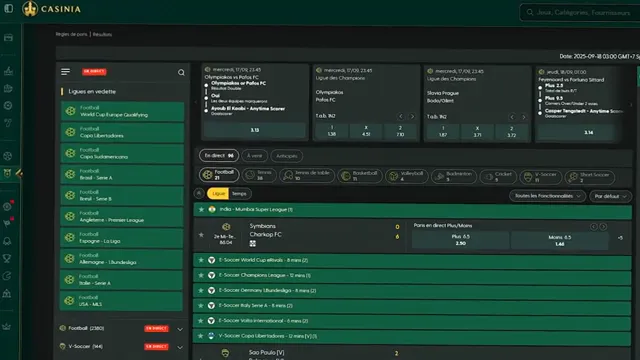The height and width of the screenshot is (360, 640).
Task: Switch to the Temps view tab
Action: tap(239, 194)
